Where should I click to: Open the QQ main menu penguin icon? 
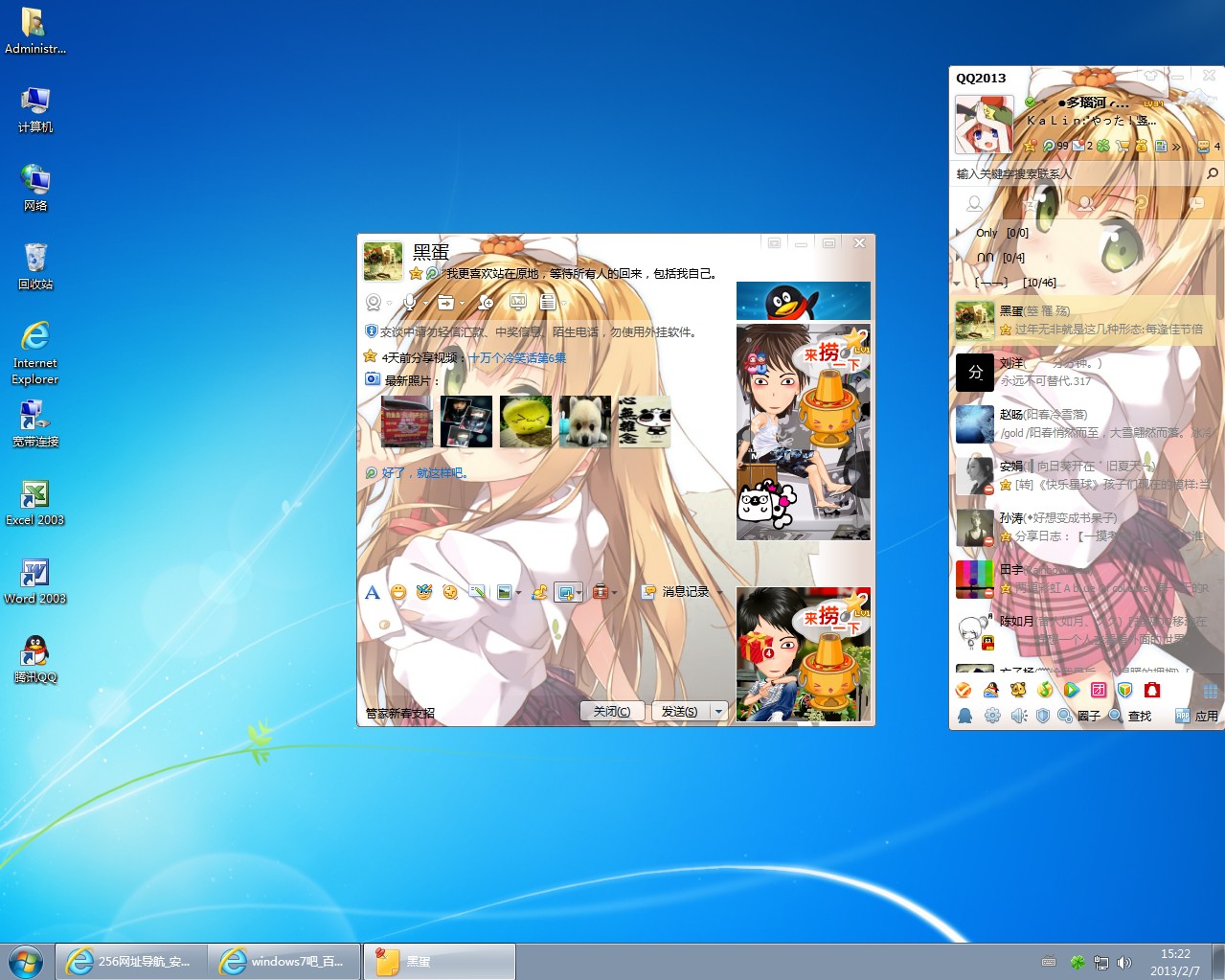tap(965, 716)
